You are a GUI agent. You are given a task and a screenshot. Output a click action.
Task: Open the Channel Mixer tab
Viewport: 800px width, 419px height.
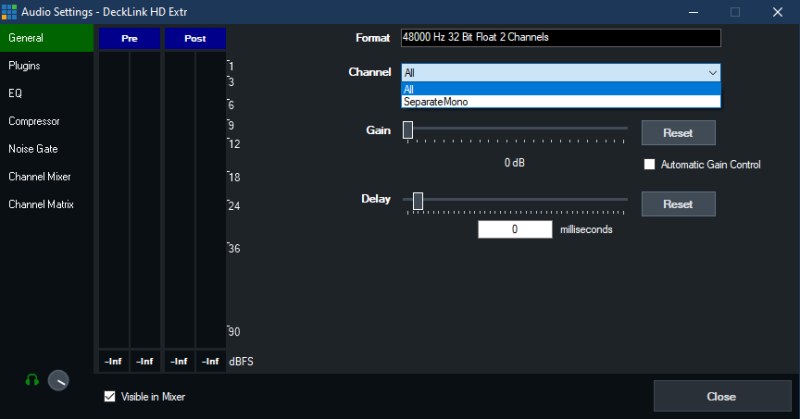[40, 177]
